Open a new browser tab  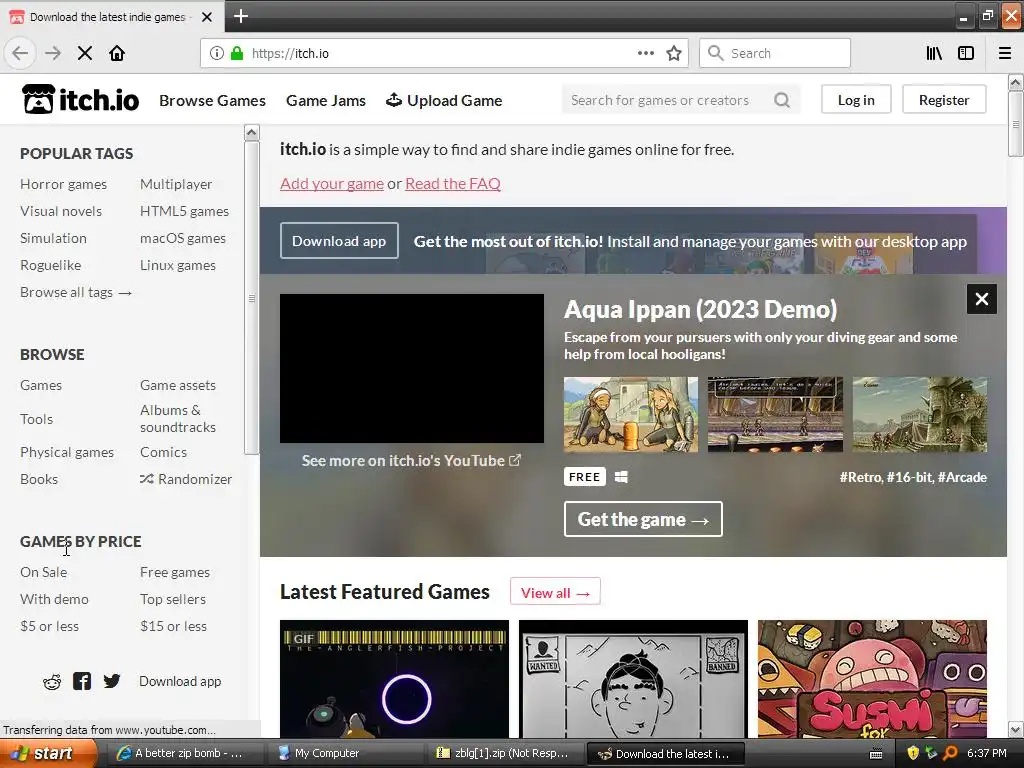pyautogui.click(x=241, y=16)
